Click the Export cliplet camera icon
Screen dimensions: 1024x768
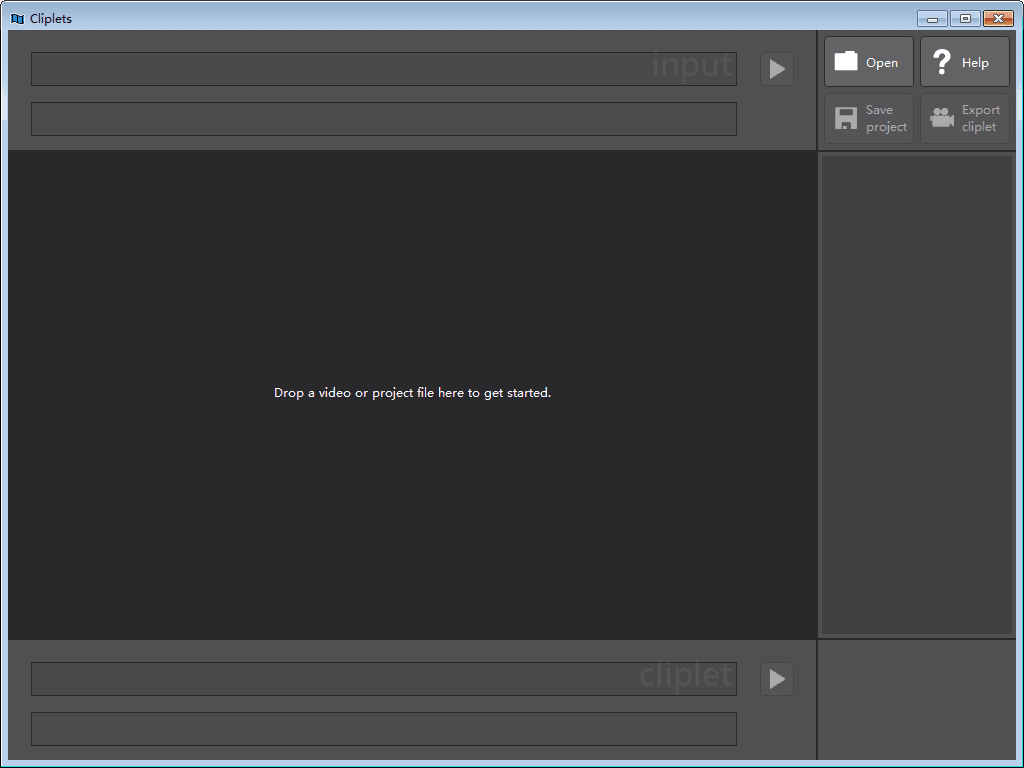click(941, 118)
